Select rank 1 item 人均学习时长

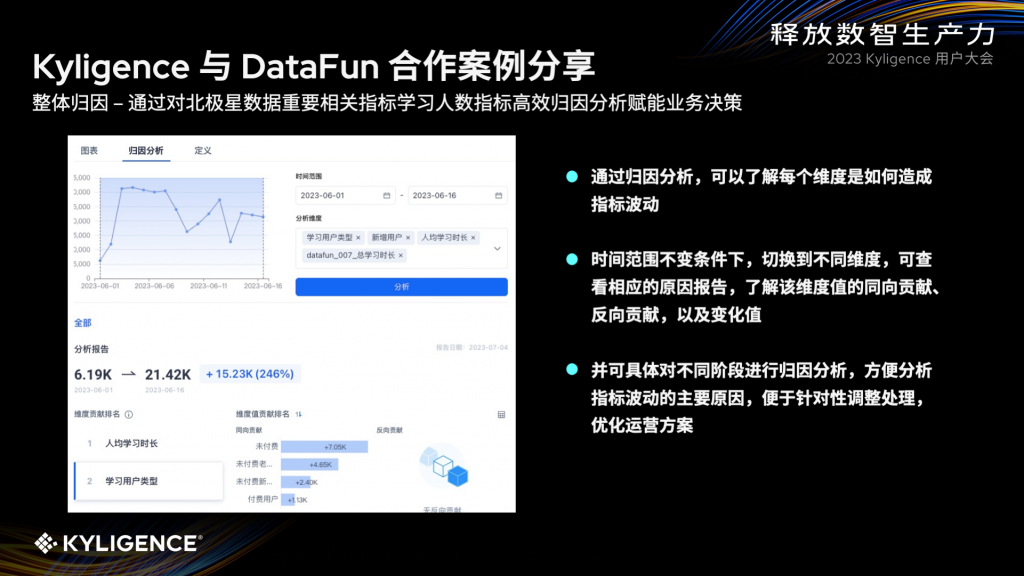point(132,443)
